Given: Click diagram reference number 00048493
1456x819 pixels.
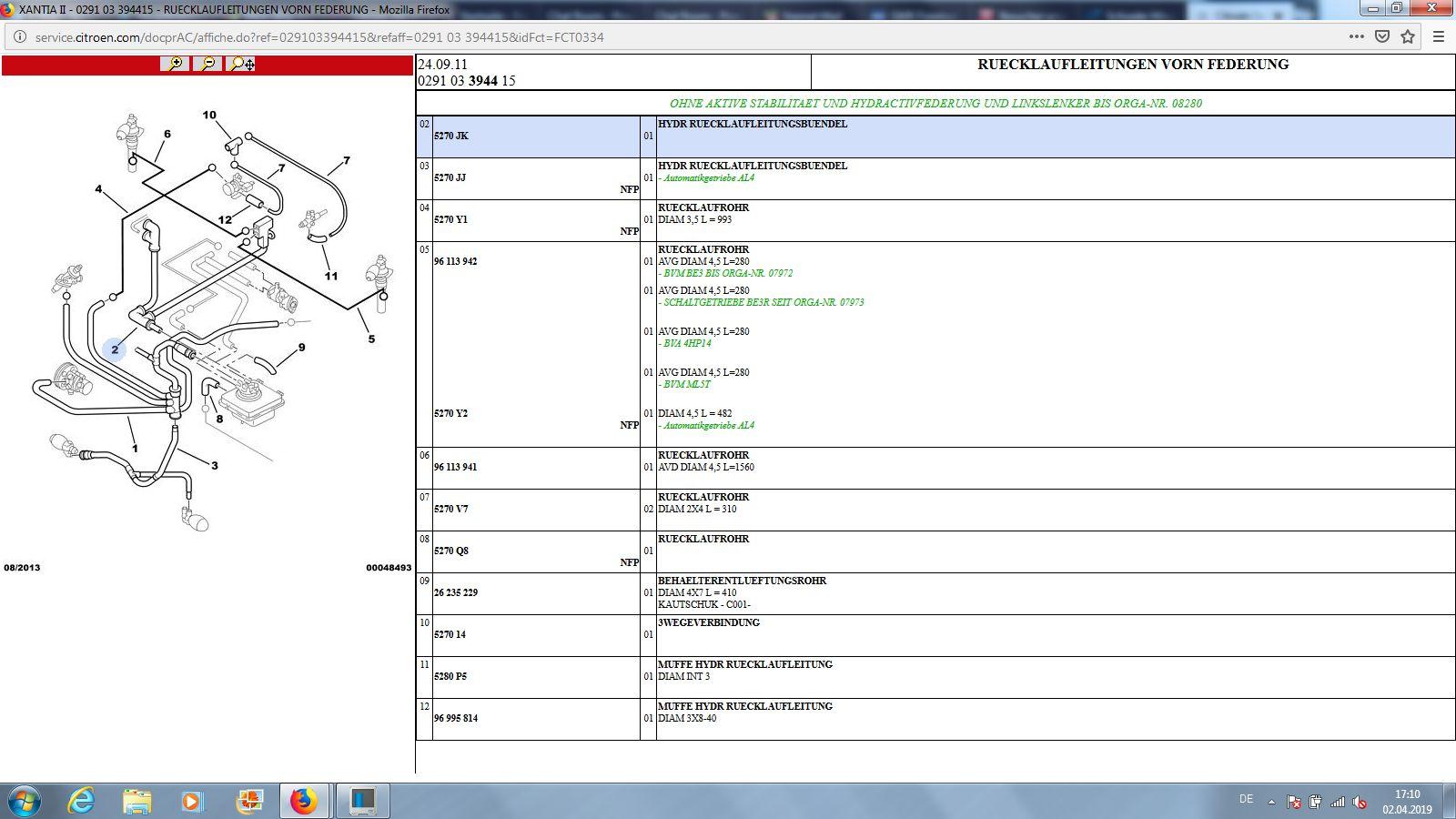Looking at the screenshot, I should pos(389,568).
